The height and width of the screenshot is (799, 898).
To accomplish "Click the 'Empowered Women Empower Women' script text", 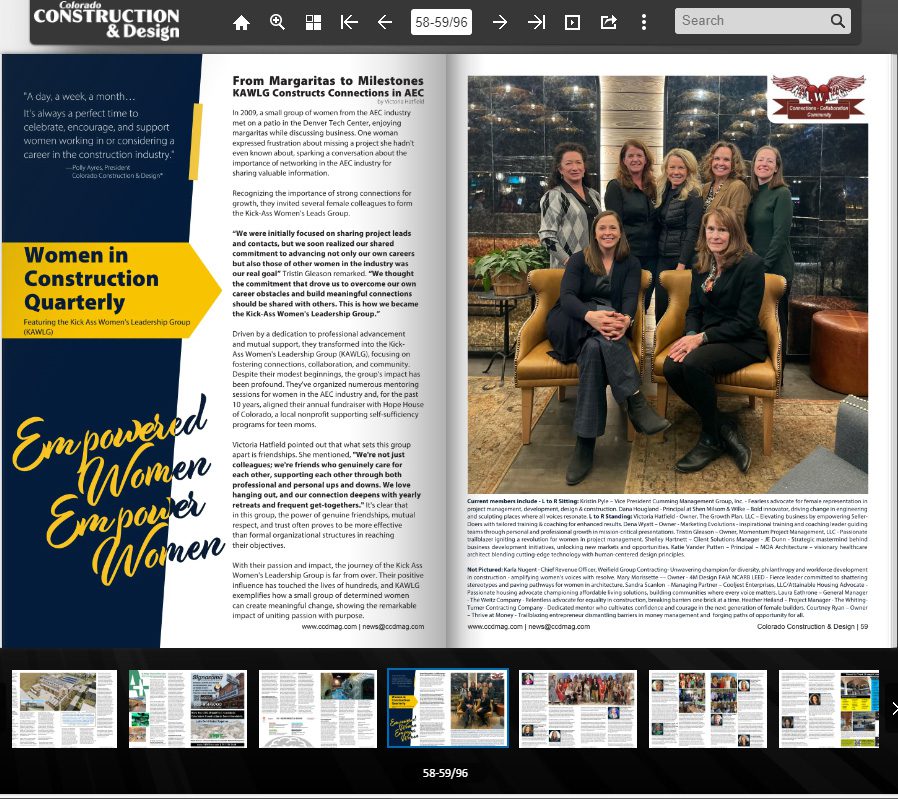I will (117, 491).
